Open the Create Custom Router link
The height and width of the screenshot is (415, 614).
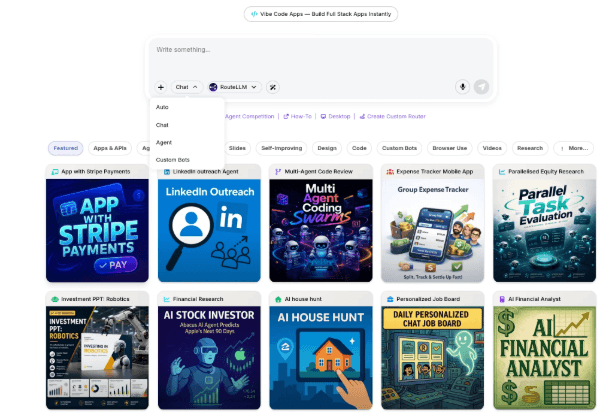click(392, 116)
